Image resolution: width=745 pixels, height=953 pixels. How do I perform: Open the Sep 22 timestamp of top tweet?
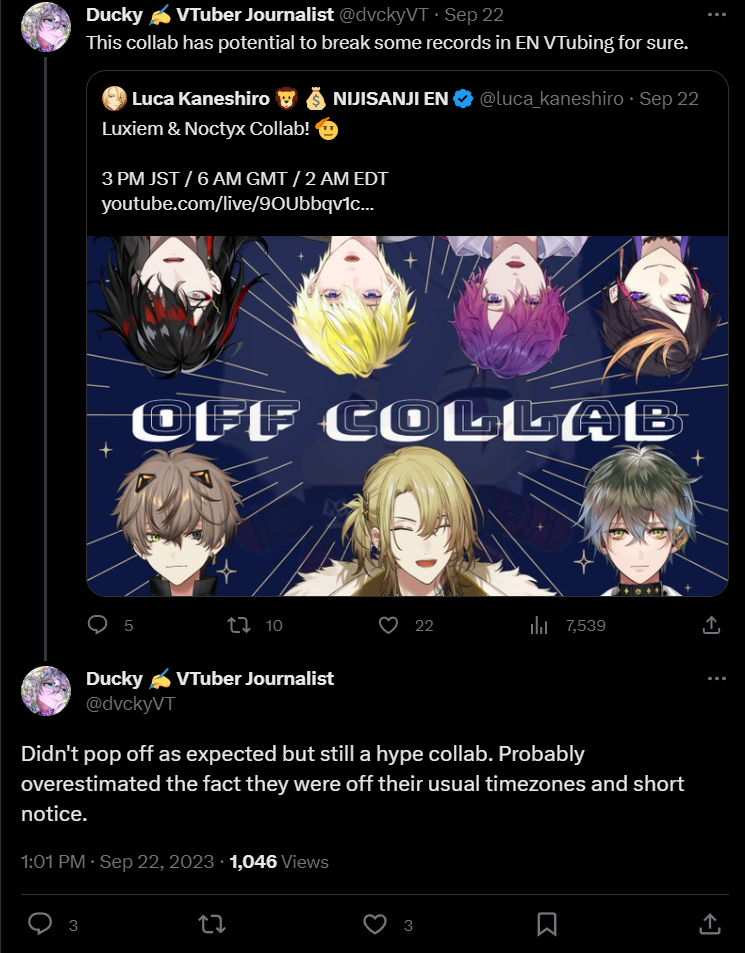474,15
